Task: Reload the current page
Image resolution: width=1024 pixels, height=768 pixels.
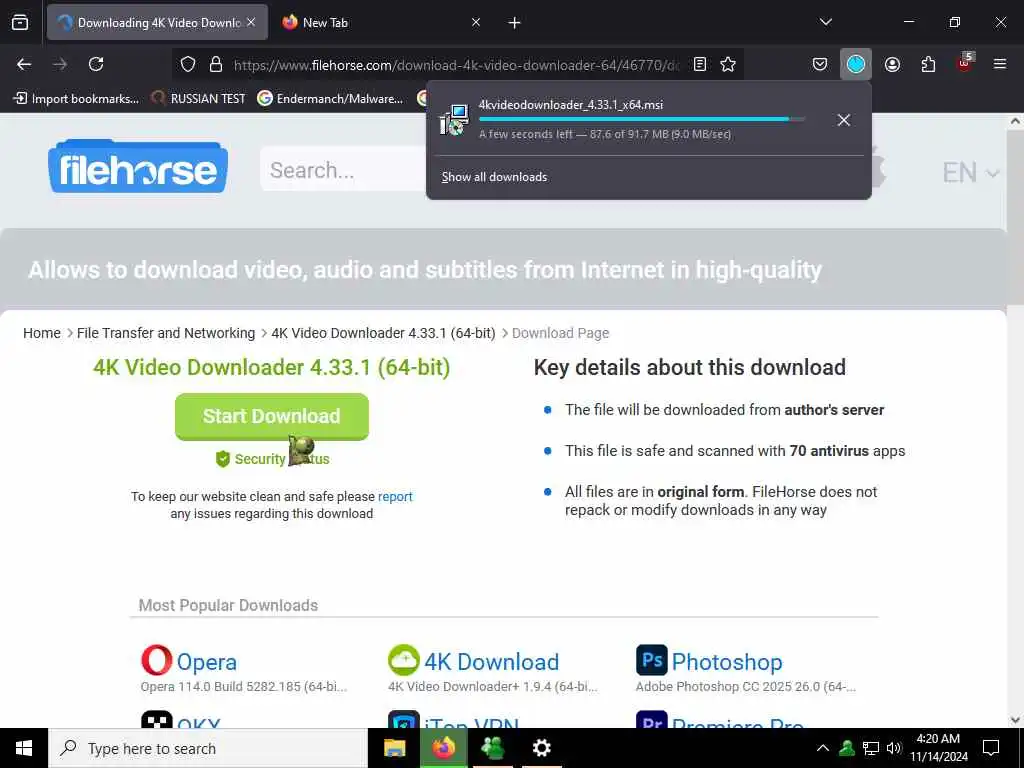Action: (x=96, y=64)
